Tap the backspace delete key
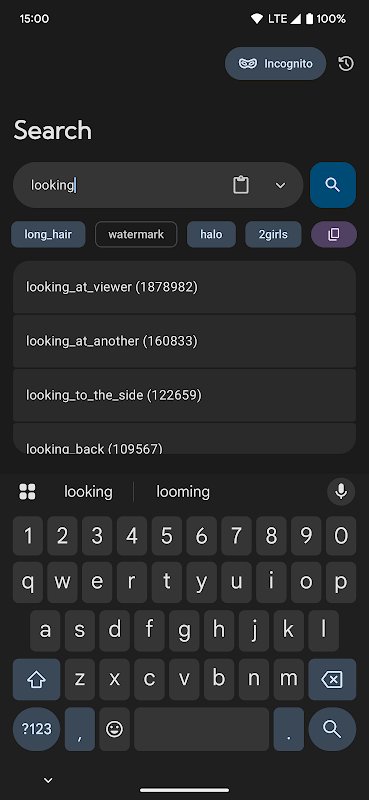Image resolution: width=369 pixels, height=800 pixels. (x=332, y=679)
